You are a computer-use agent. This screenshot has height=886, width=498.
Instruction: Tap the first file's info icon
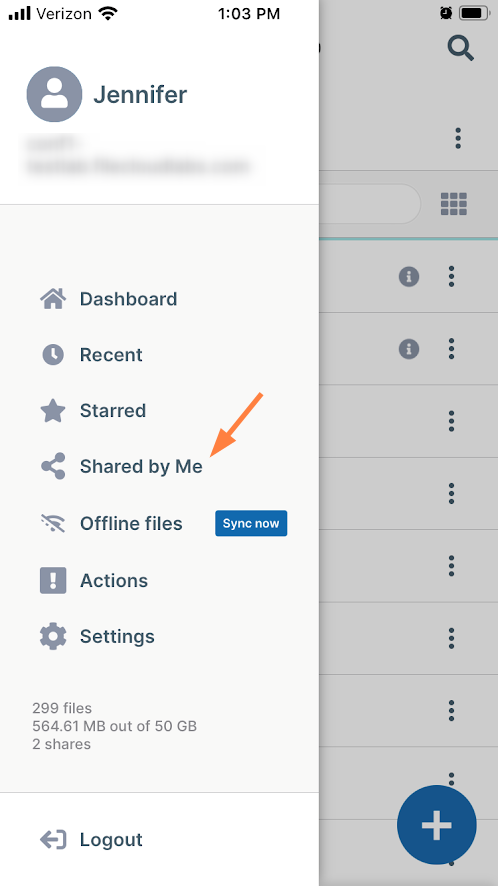click(x=409, y=276)
